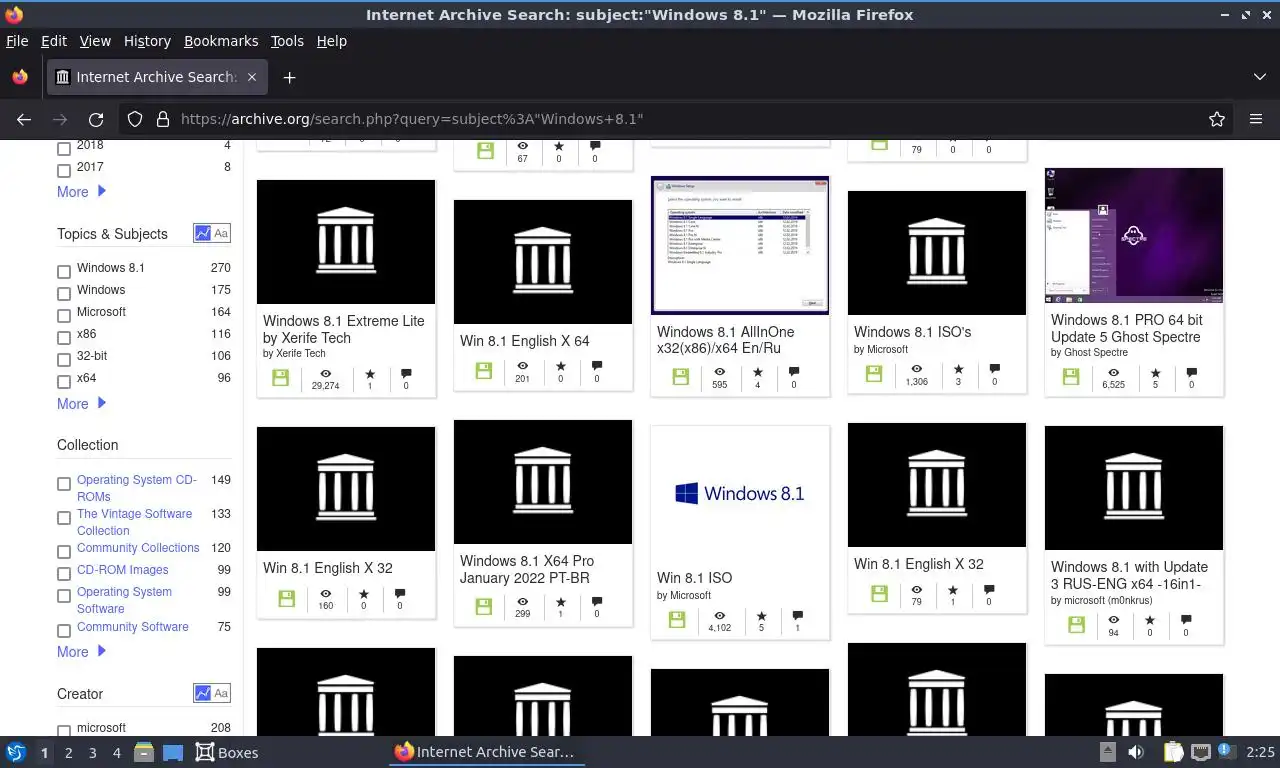This screenshot has height=768, width=1280.
Task: Open the Windows Setup screenshot thumbnail of AllInOne
Action: click(740, 245)
